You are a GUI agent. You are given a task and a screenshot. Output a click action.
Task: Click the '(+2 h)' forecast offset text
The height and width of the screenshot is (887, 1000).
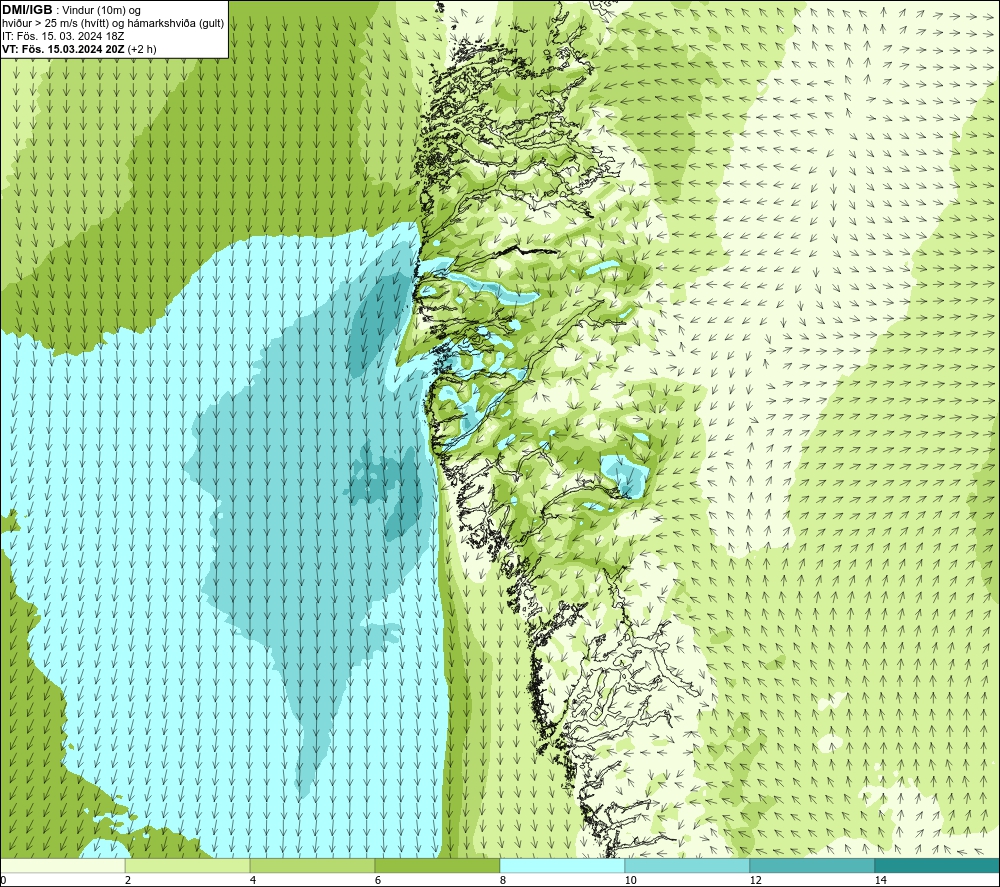coord(142,49)
